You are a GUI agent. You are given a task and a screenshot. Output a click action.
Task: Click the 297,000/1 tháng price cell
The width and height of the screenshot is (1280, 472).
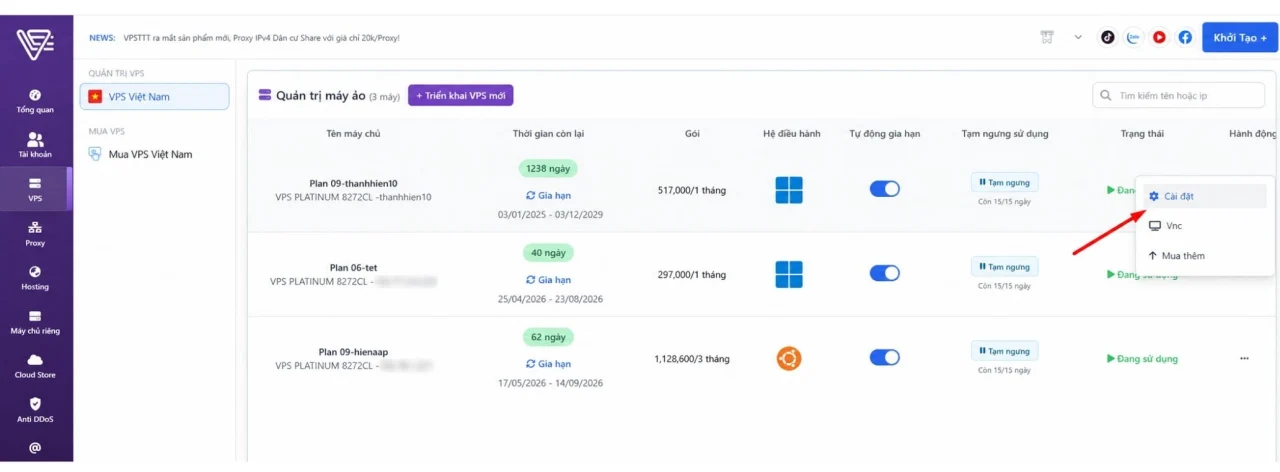[x=692, y=274]
